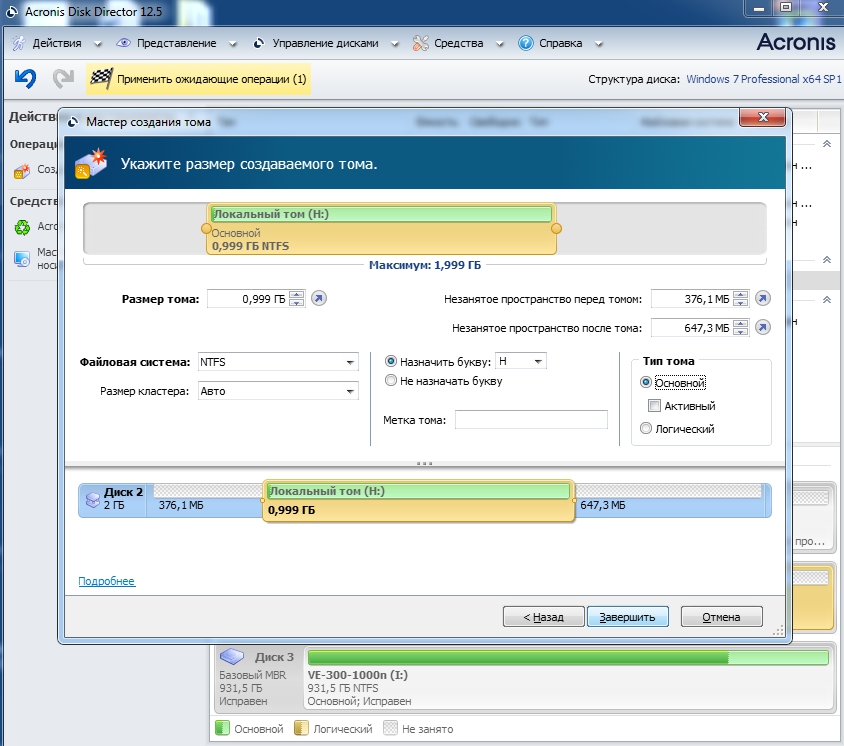Select the Логический volume type
This screenshot has height=746, width=844.
(x=646, y=428)
